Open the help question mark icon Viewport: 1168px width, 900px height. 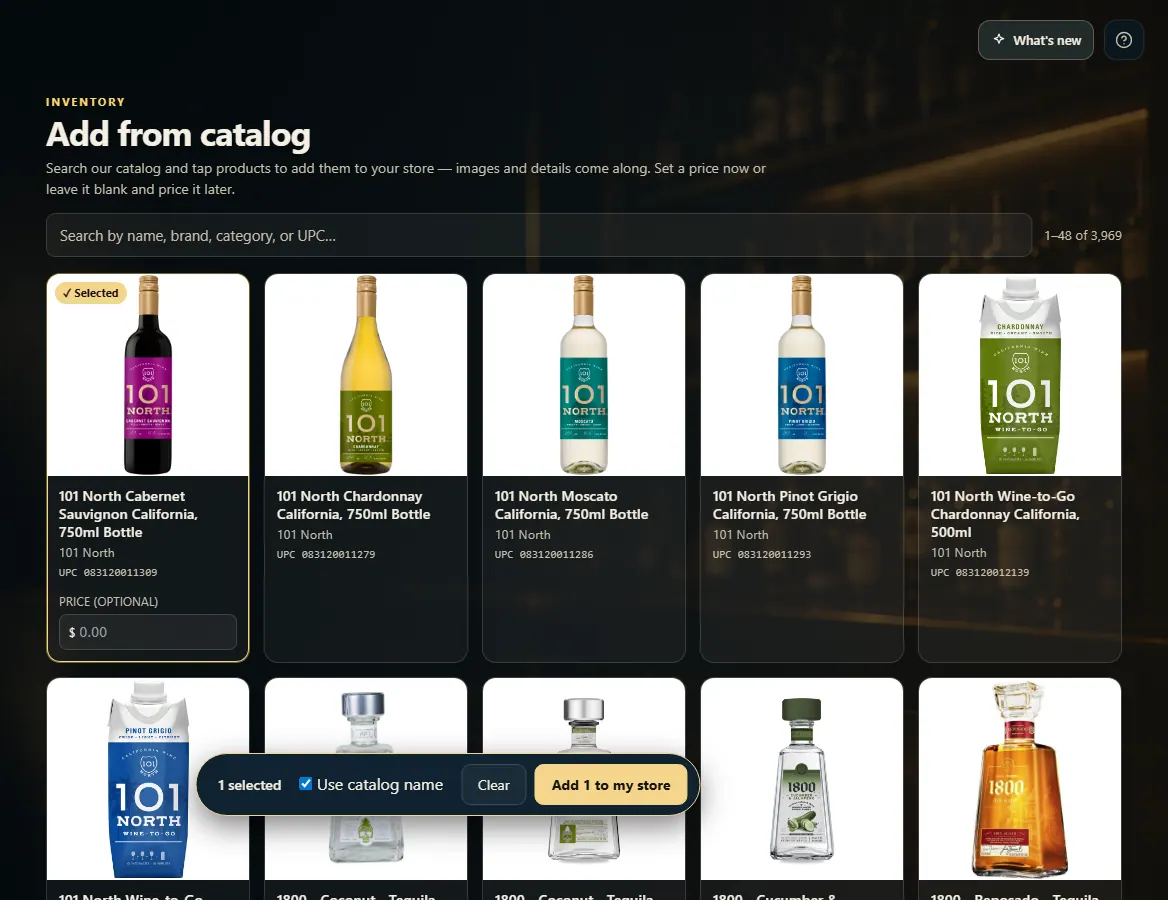point(1123,40)
